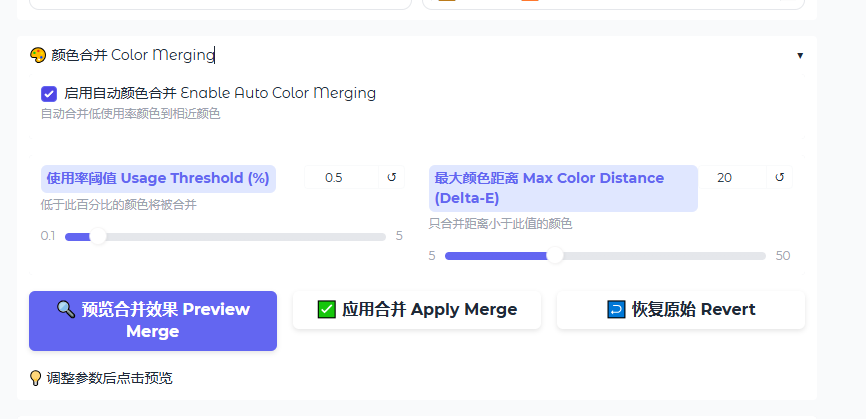The width and height of the screenshot is (866, 419).
Task: Click the green checkmark icon on Apply Merge
Action: pyautogui.click(x=326, y=309)
